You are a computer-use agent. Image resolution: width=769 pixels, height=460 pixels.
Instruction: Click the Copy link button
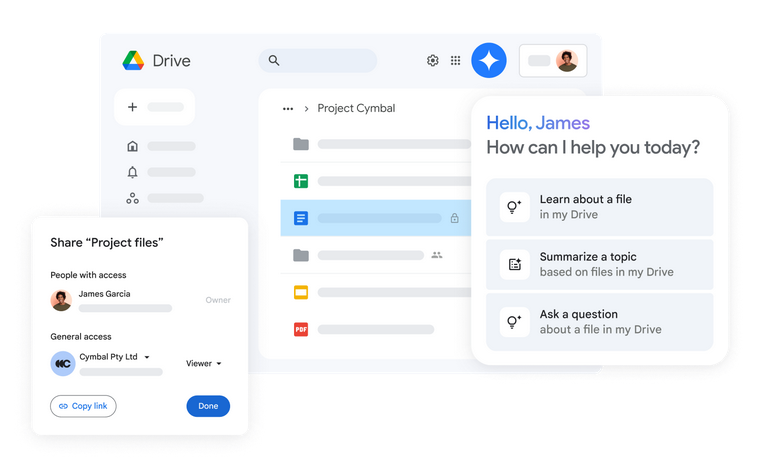83,406
